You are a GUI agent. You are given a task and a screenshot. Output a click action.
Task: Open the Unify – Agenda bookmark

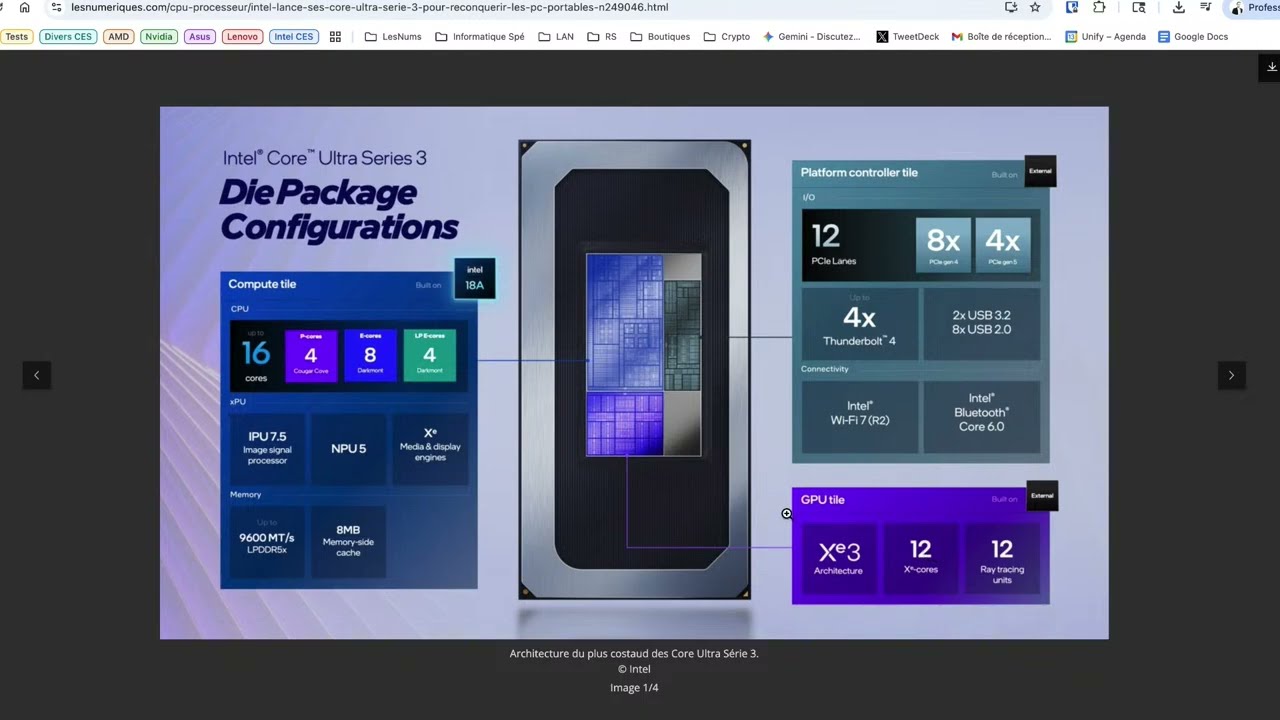pos(1105,37)
